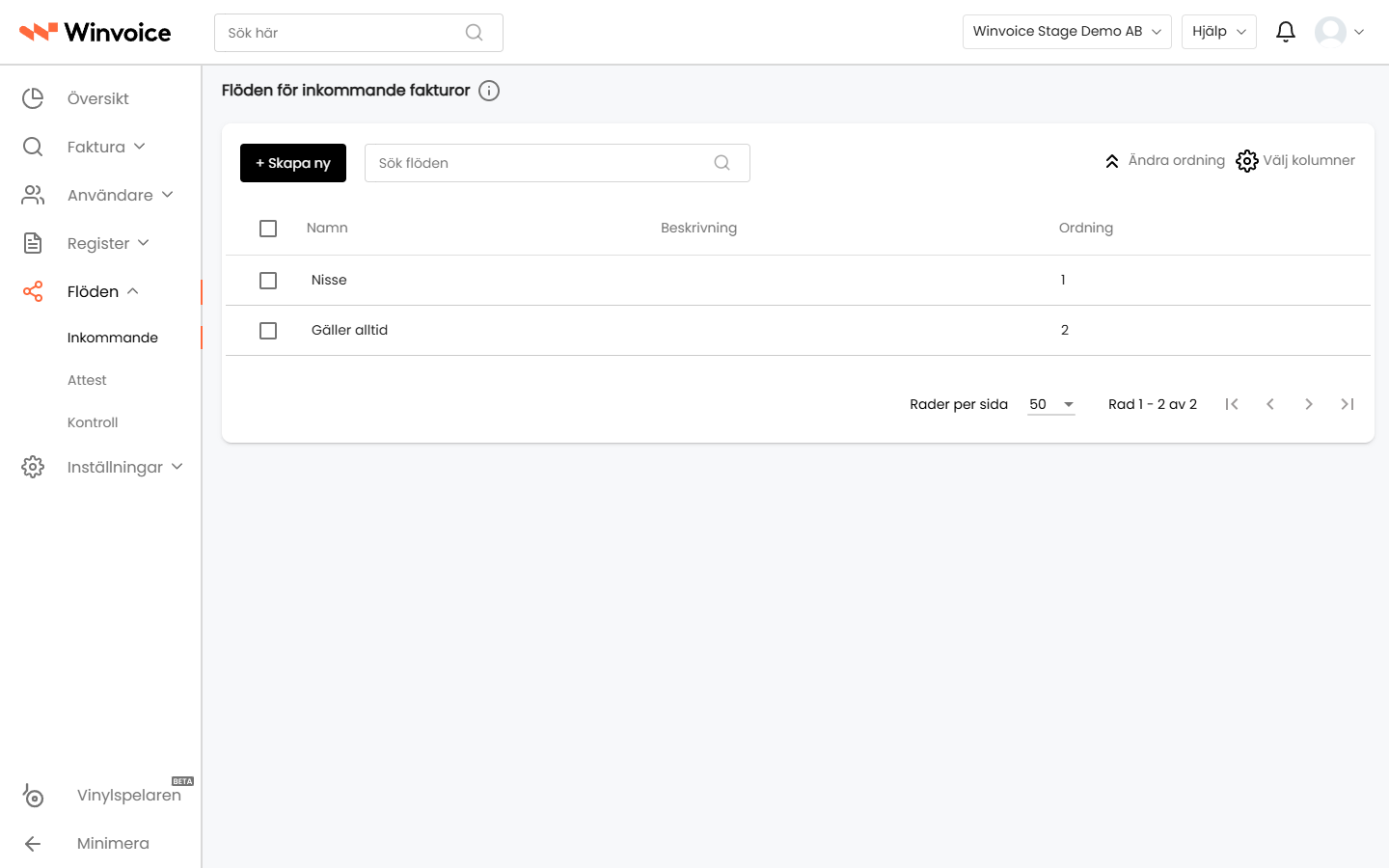Open the user avatar menu
Viewport: 1389px width, 868px height.
point(1339,32)
